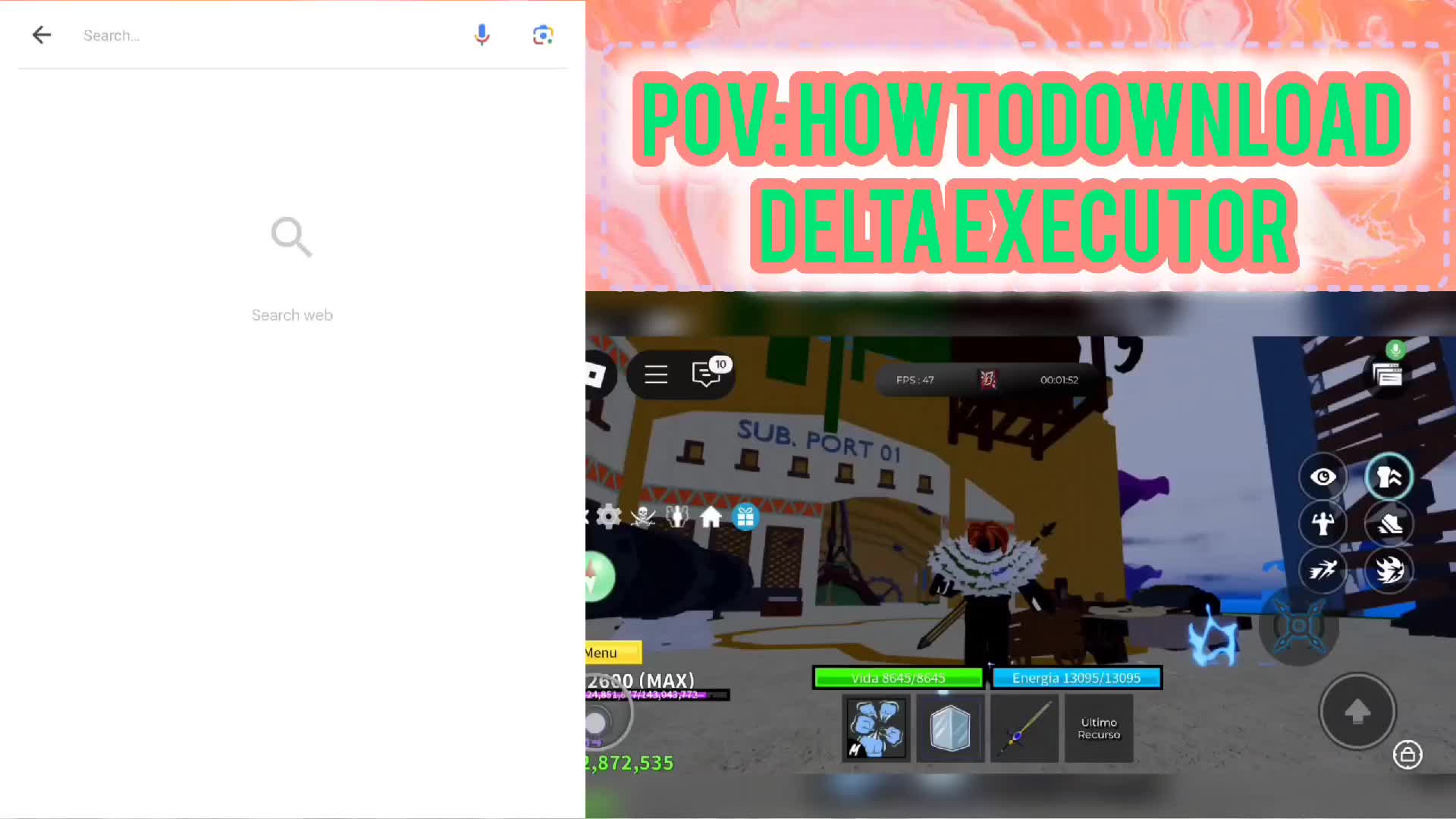The width and height of the screenshot is (1456, 819).
Task: Open chat showing 10 unread messages
Action: pyautogui.click(x=705, y=374)
